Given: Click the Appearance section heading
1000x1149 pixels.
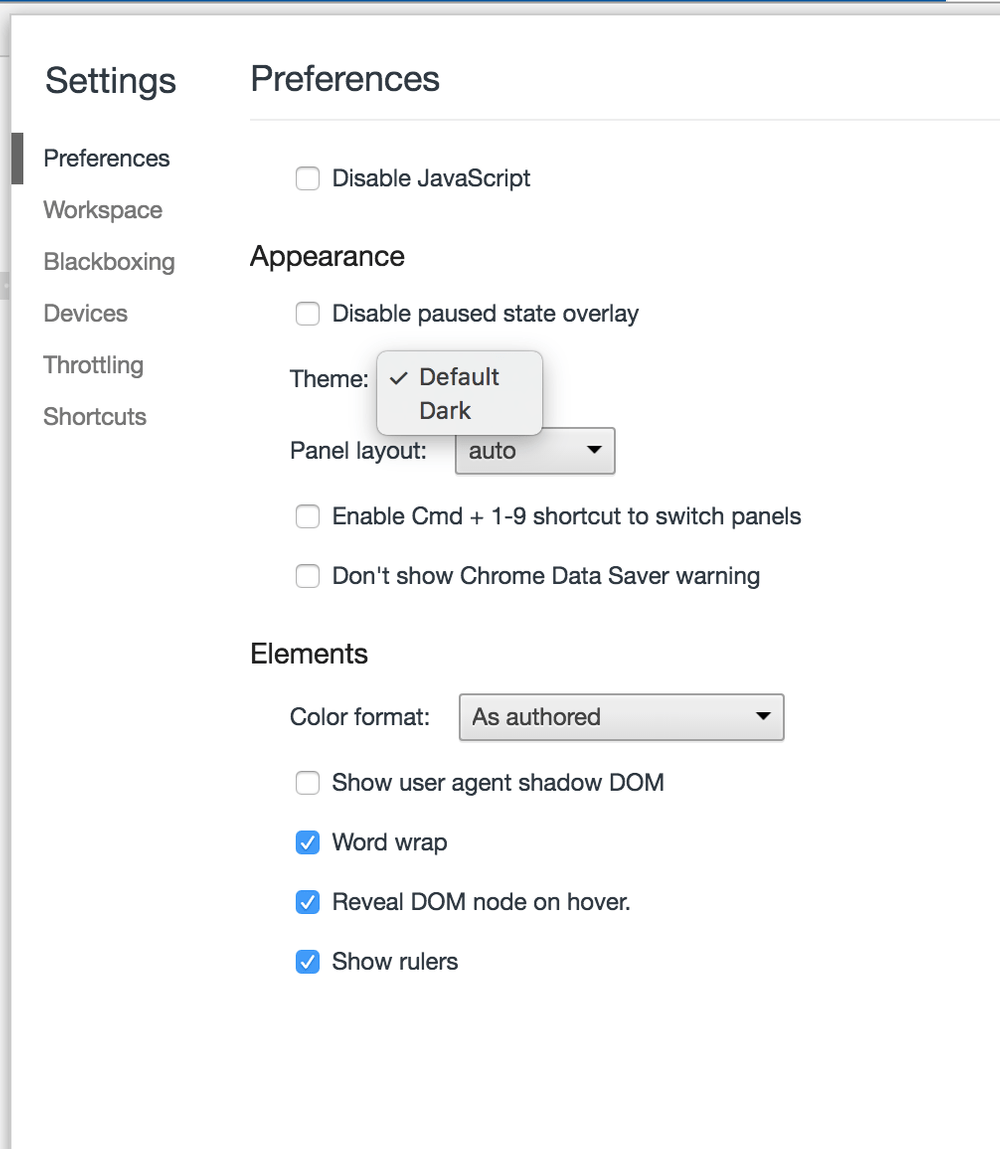Looking at the screenshot, I should 327,257.
